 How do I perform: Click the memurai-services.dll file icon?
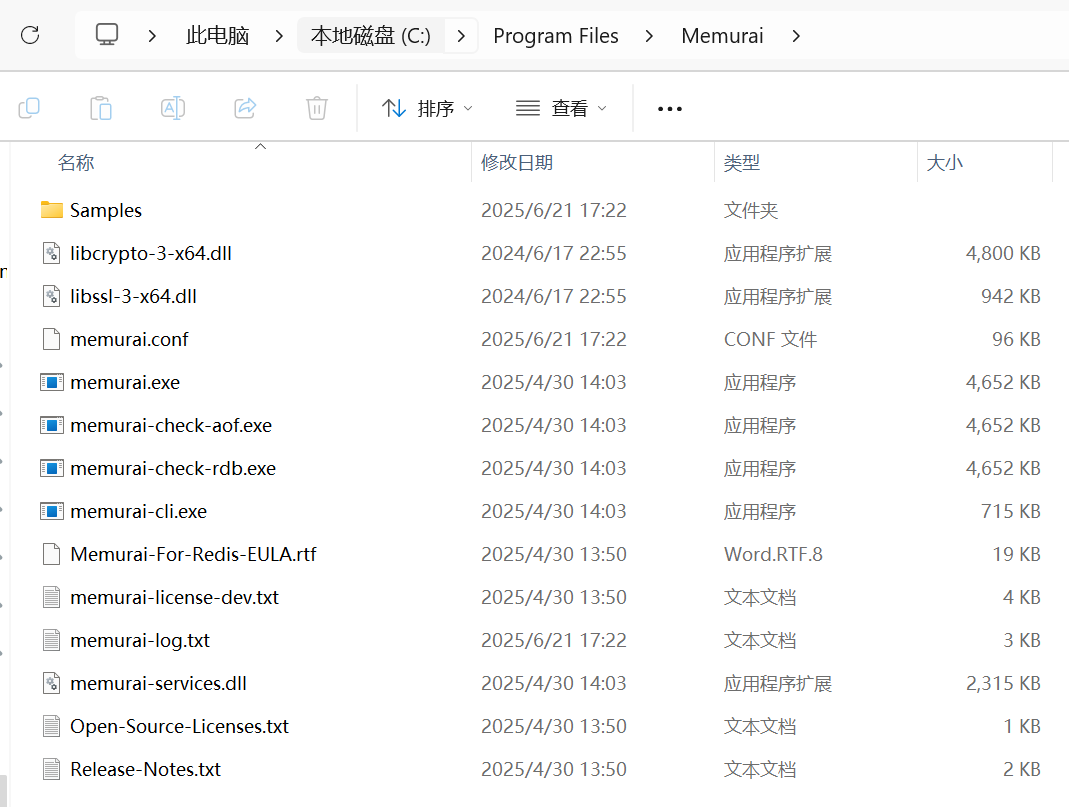point(52,682)
